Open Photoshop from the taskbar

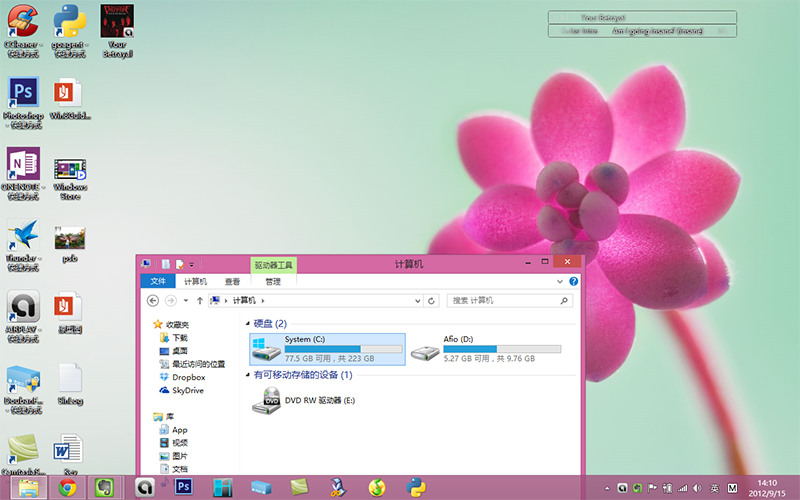[183, 487]
